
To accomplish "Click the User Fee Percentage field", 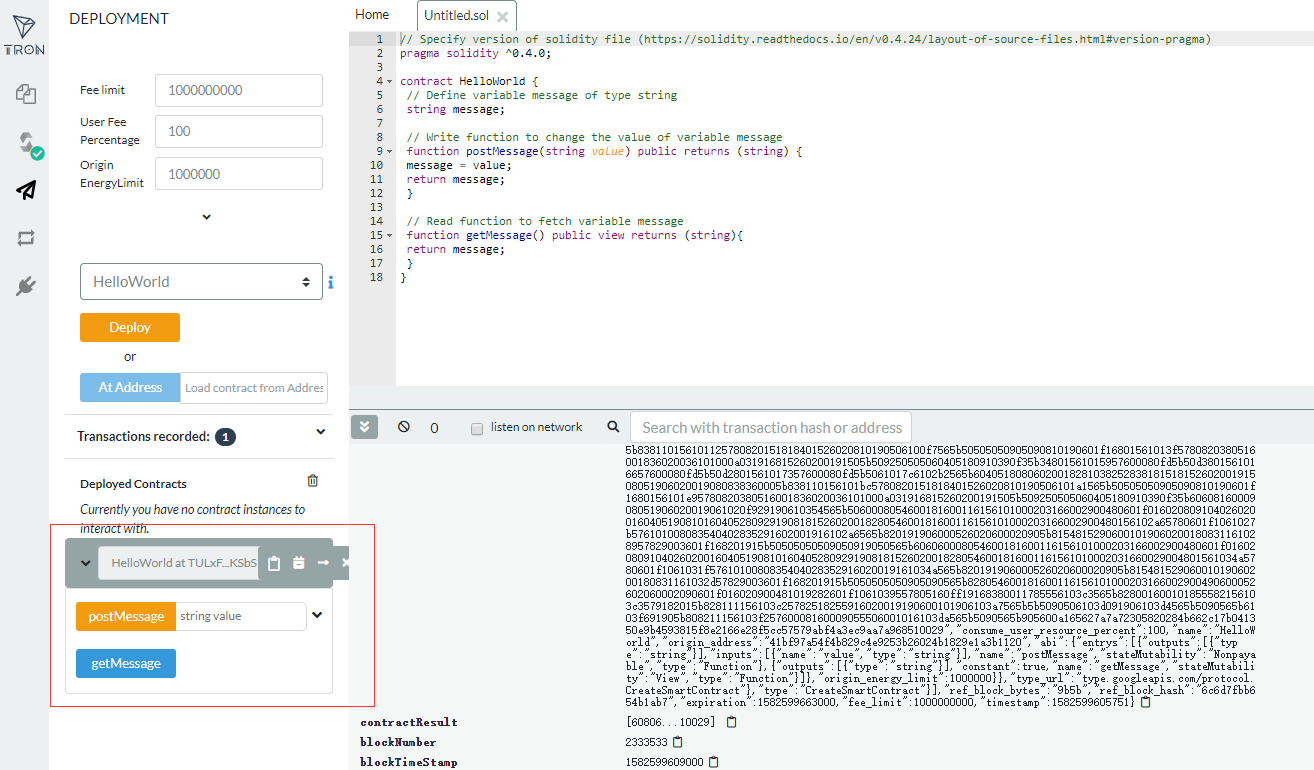I will (239, 131).
